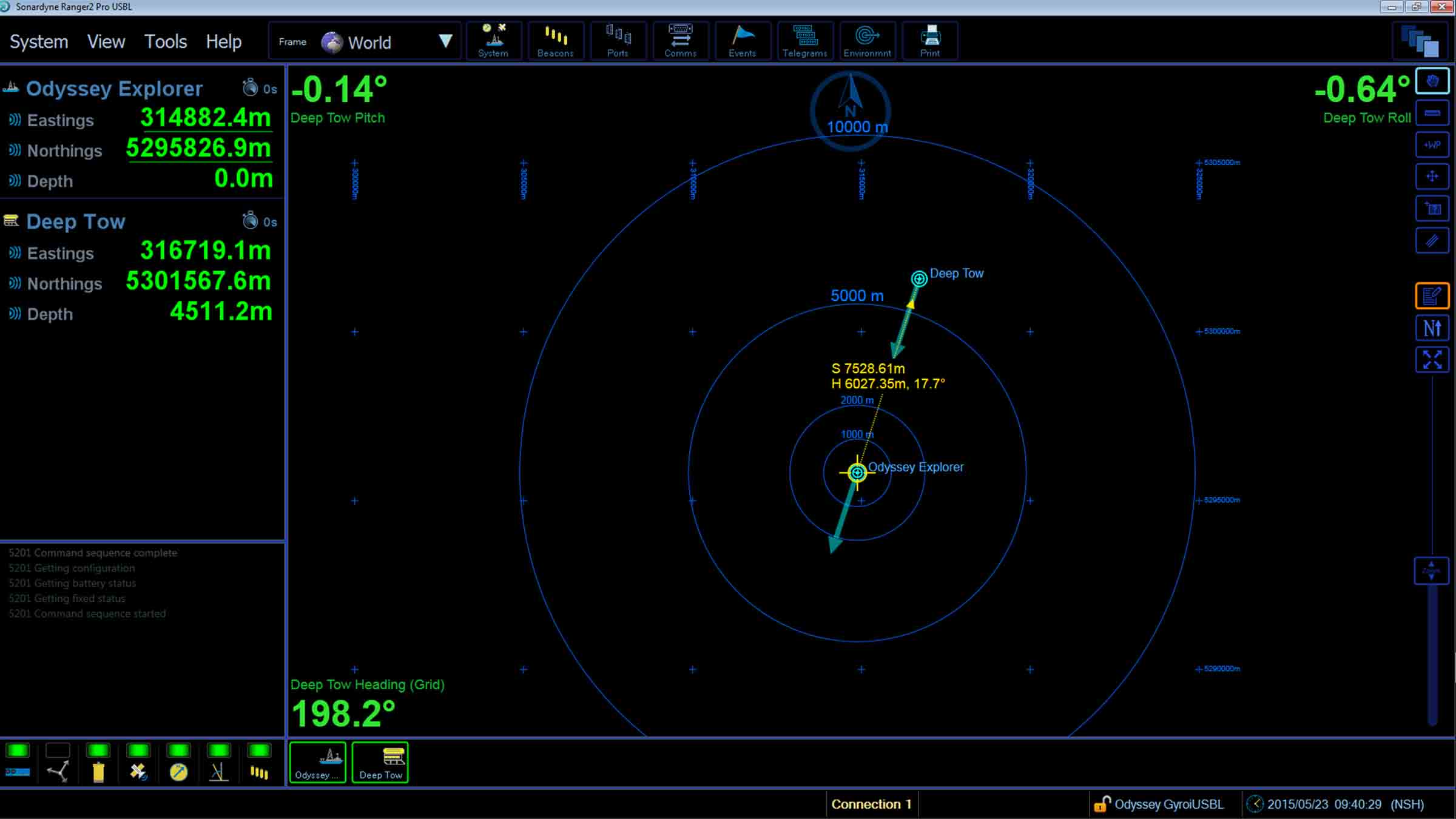This screenshot has height=819, width=1456.
Task: Click Connection 1 in status bar
Action: 871,804
